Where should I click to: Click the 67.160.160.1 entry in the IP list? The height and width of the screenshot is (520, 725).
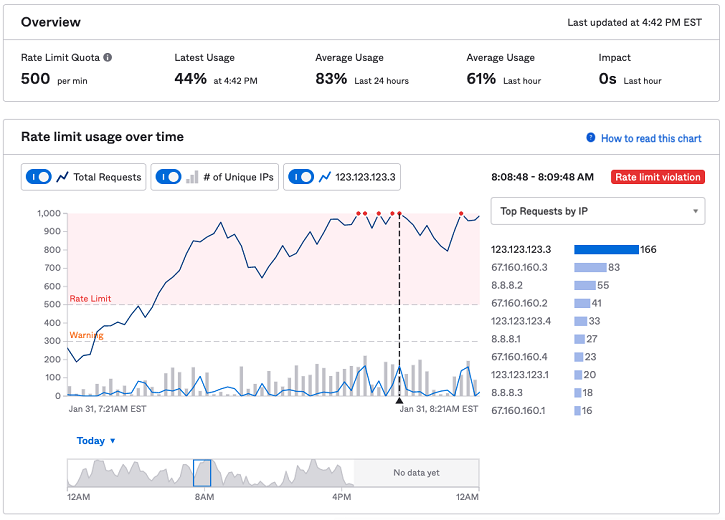(x=519, y=411)
